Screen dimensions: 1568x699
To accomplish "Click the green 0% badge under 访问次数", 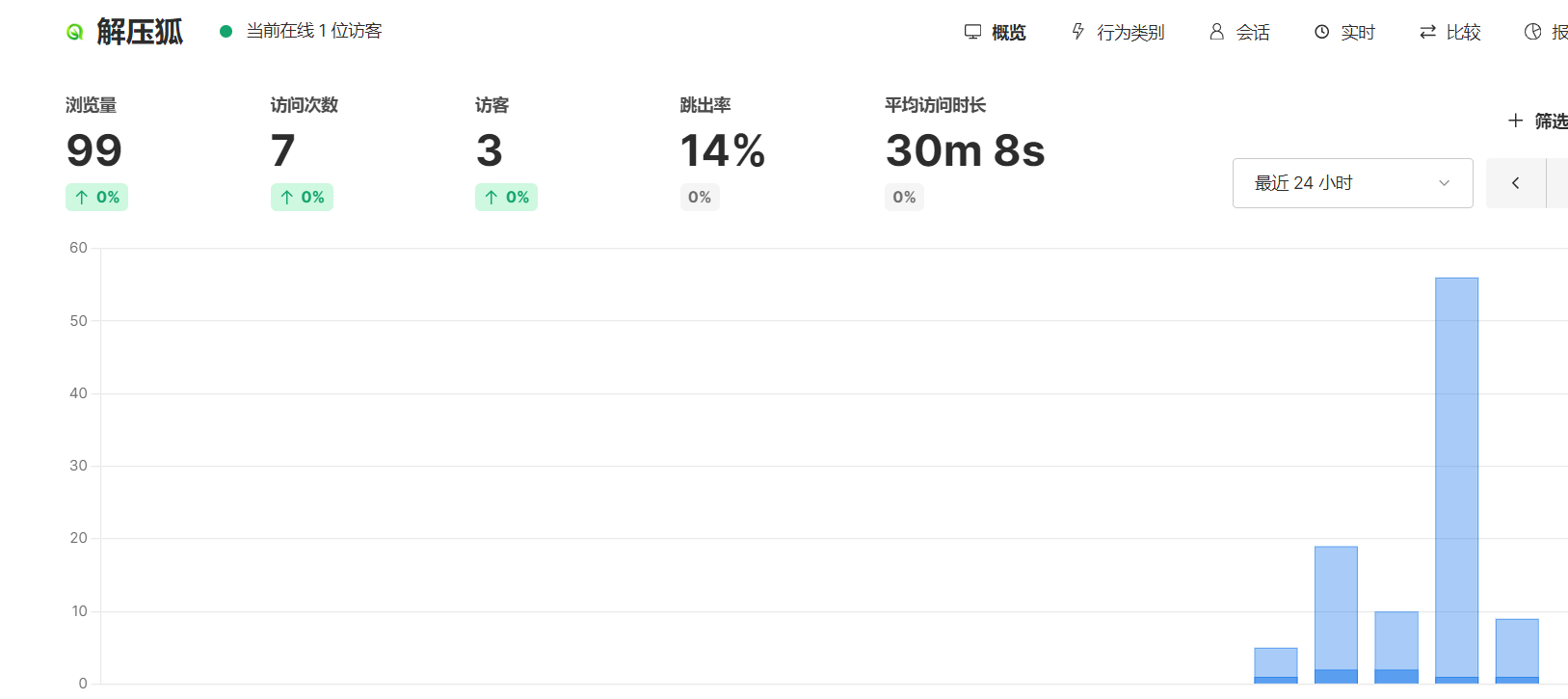I will tap(302, 197).
